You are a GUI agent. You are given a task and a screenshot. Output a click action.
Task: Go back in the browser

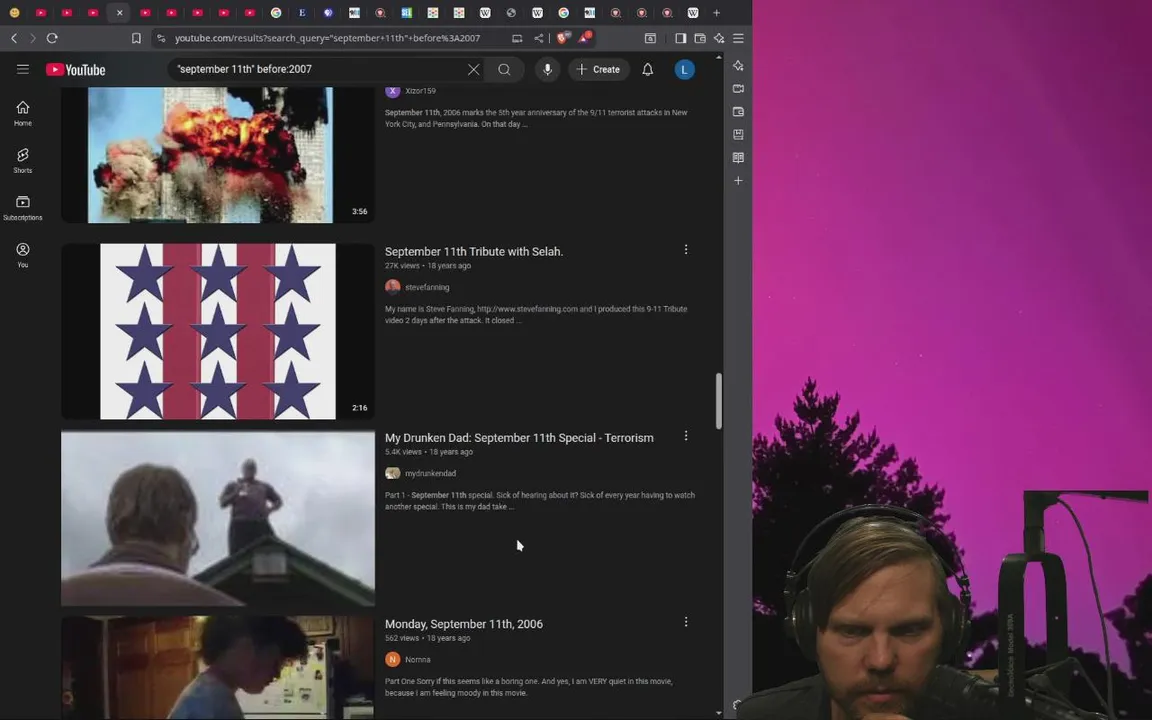(14, 38)
